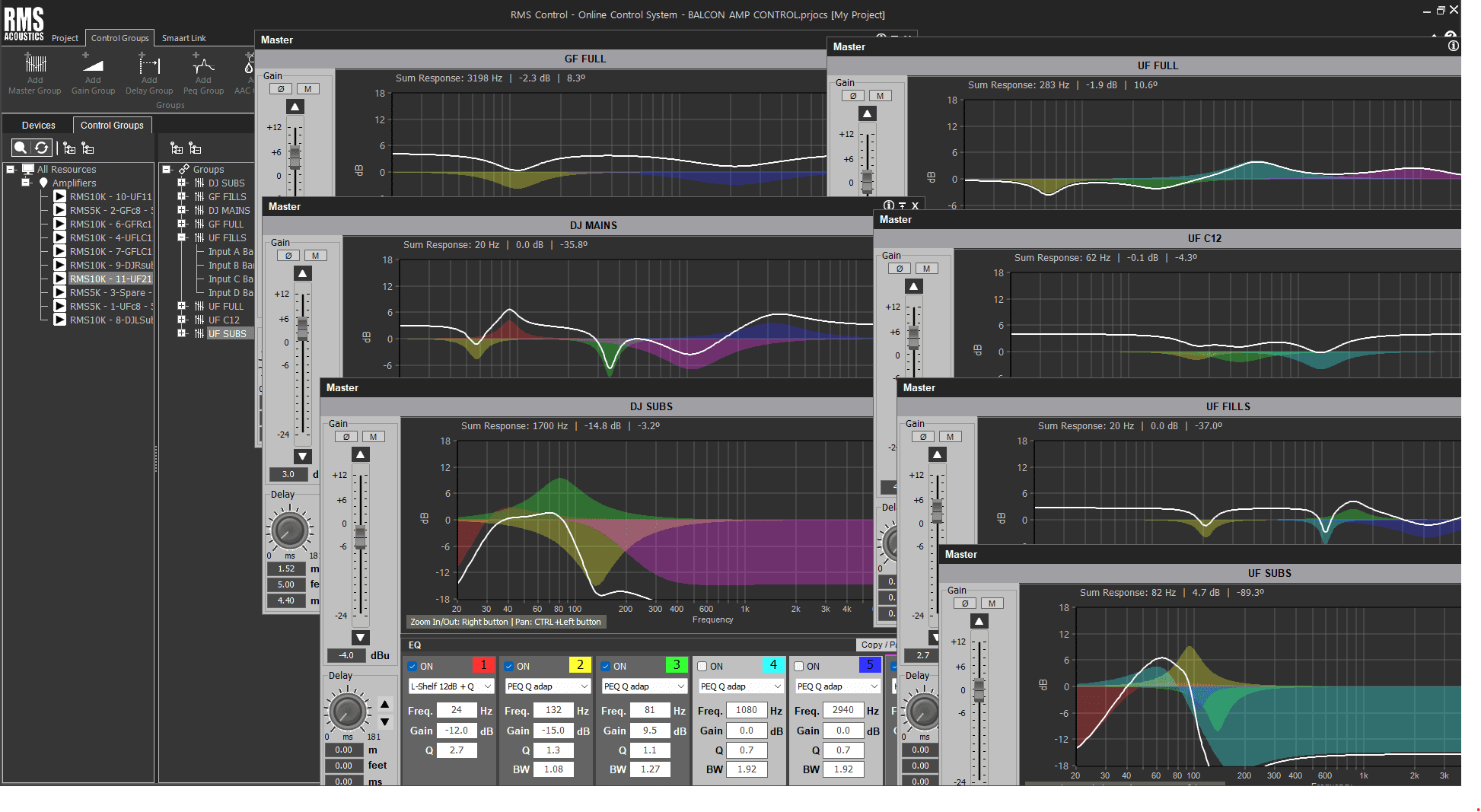Click the Add Peq Group icon
The image size is (1481, 812).
point(203,64)
